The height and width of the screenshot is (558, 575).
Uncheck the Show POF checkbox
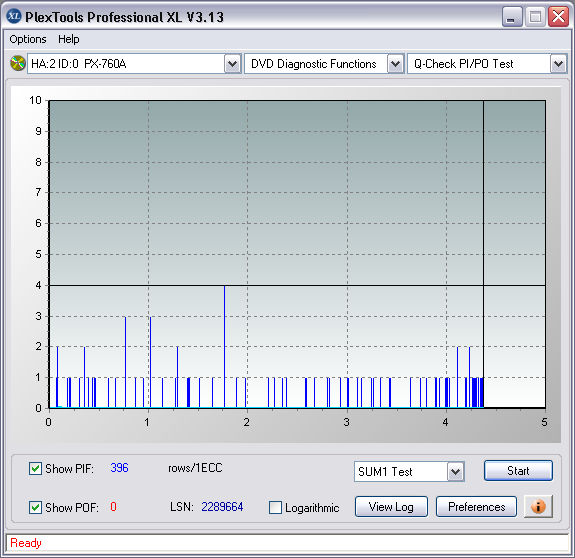pyautogui.click(x=35, y=507)
